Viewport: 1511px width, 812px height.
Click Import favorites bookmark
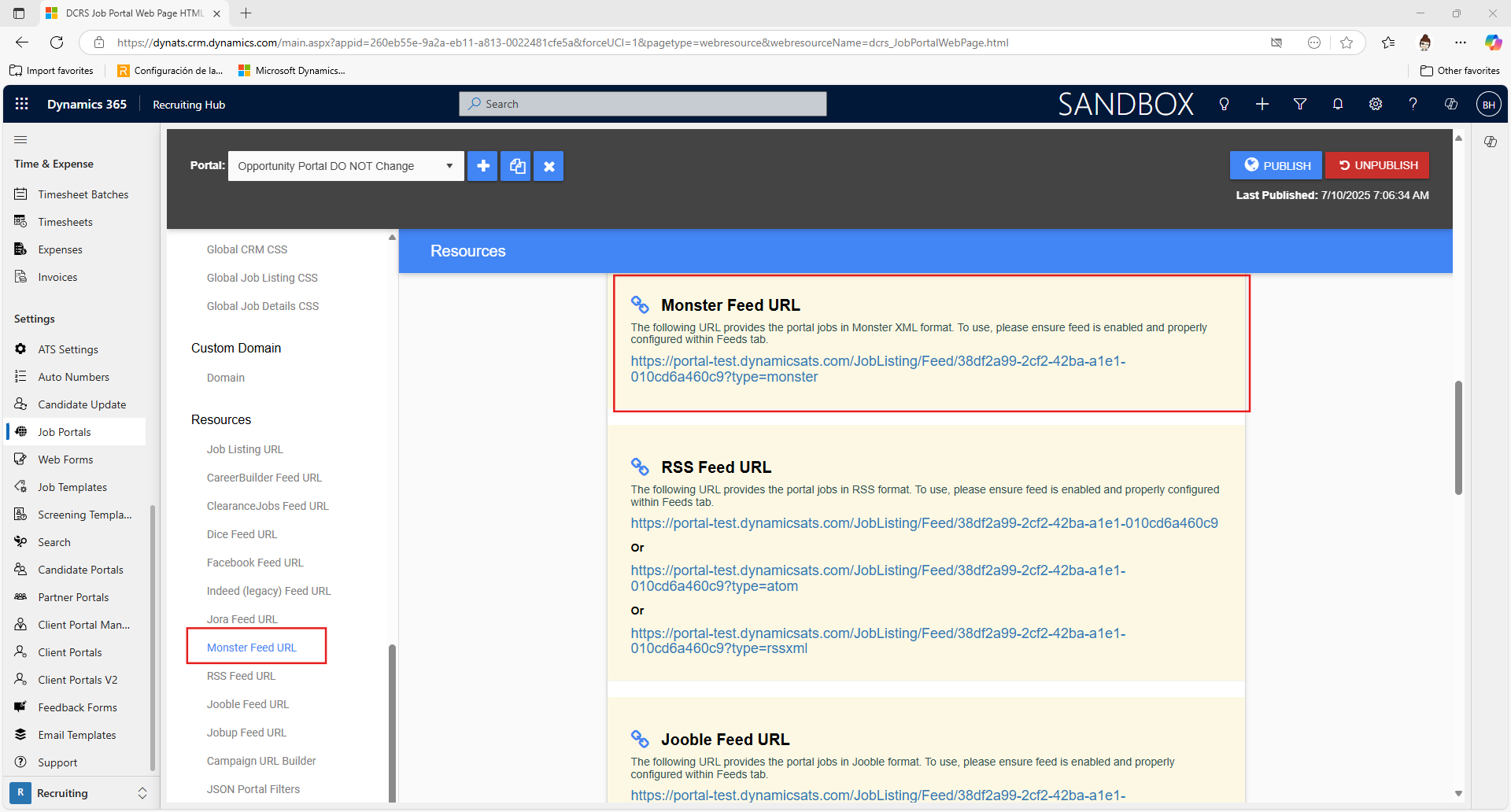click(x=52, y=71)
